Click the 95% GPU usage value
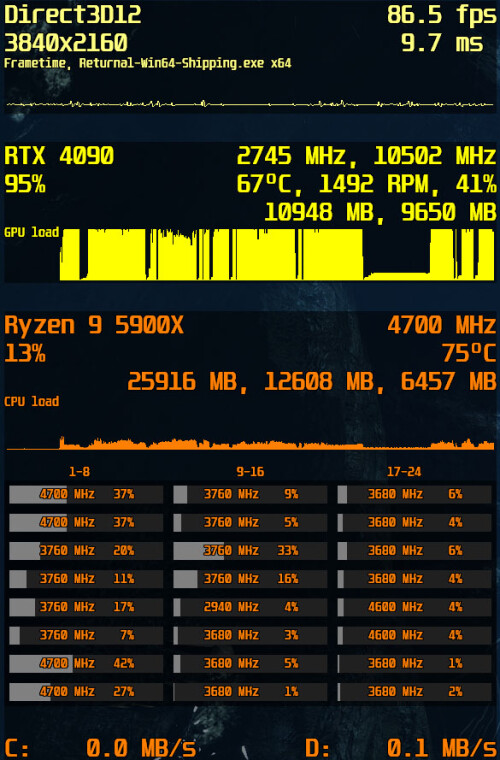The image size is (500, 760). click(x=25, y=185)
